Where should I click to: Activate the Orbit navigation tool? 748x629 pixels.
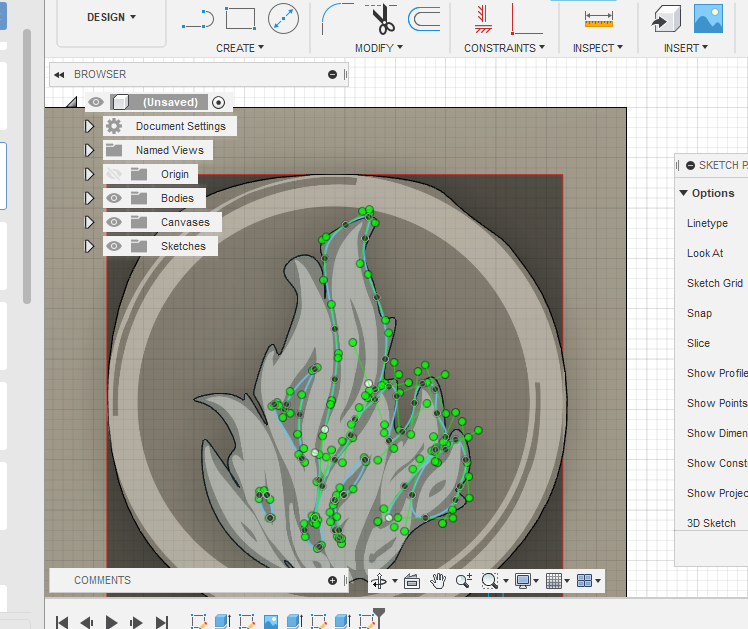click(379, 581)
